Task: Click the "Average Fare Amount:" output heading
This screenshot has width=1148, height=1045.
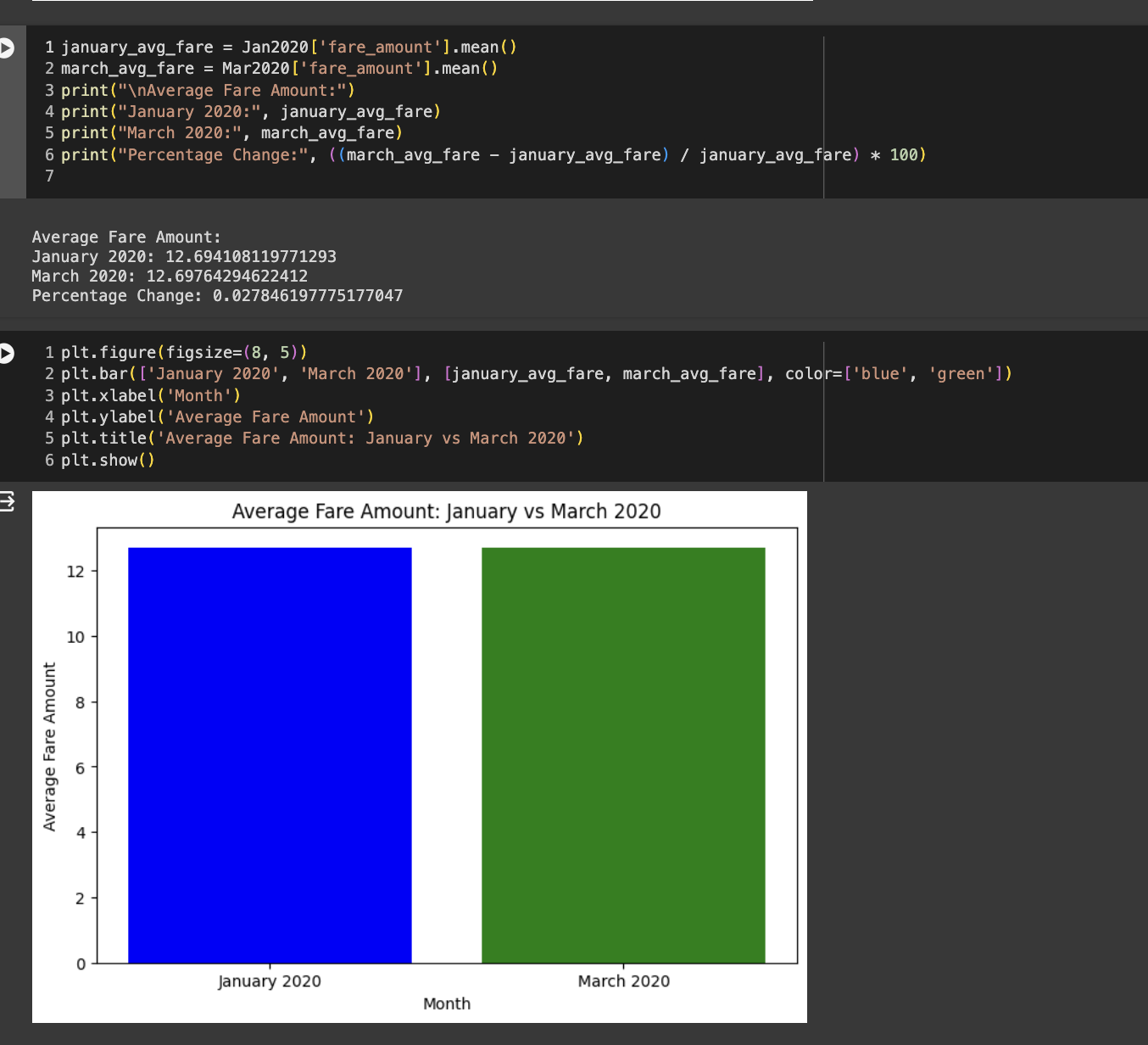Action: 126,237
